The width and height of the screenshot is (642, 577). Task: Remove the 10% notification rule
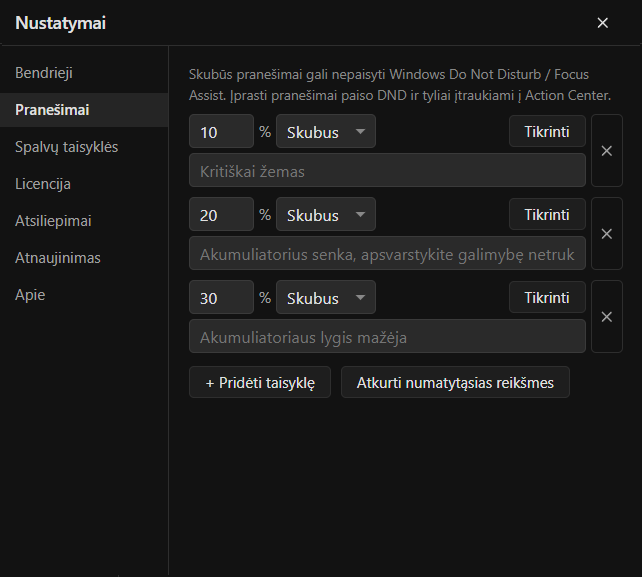tap(607, 151)
